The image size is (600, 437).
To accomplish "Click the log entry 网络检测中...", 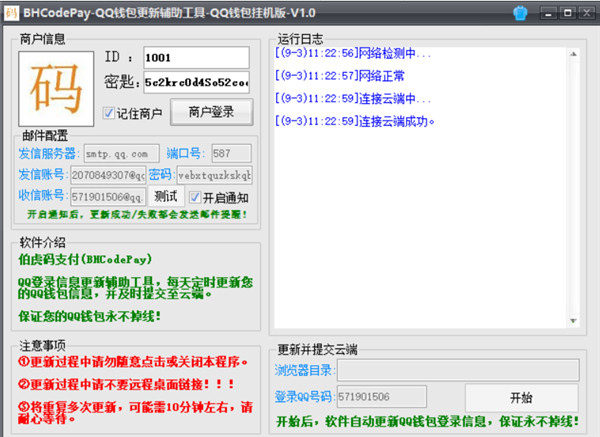I will pyautogui.click(x=353, y=53).
